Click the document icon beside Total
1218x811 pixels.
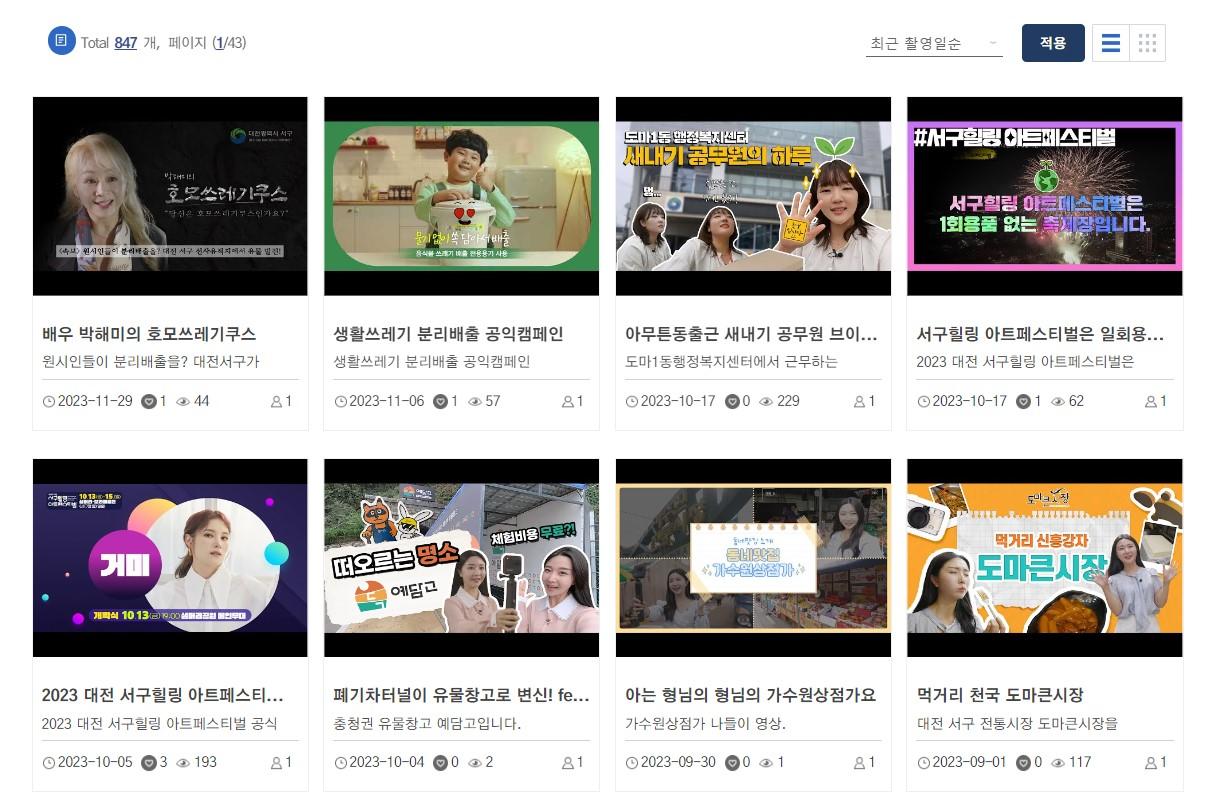point(62,41)
